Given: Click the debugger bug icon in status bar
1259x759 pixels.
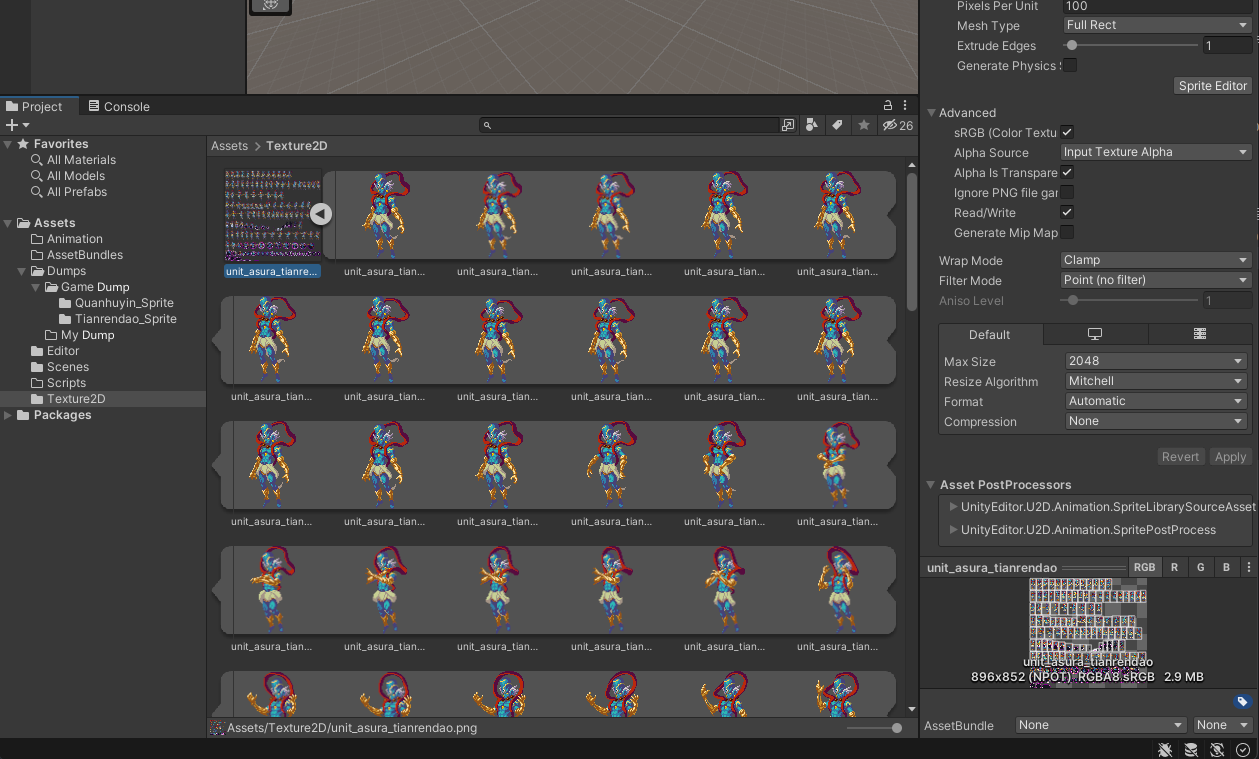Looking at the screenshot, I should click(1165, 749).
